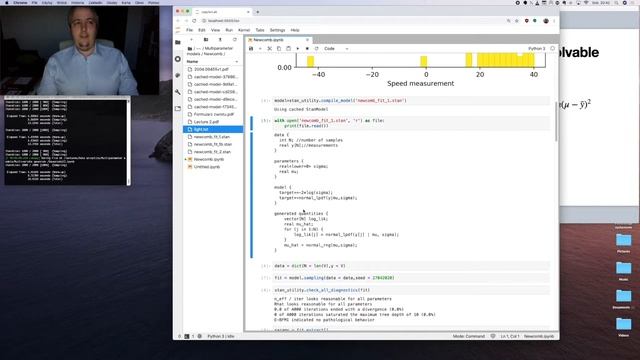This screenshot has width=640, height=360.
Task: Open the Chrome profile avatar
Action: [546, 21]
